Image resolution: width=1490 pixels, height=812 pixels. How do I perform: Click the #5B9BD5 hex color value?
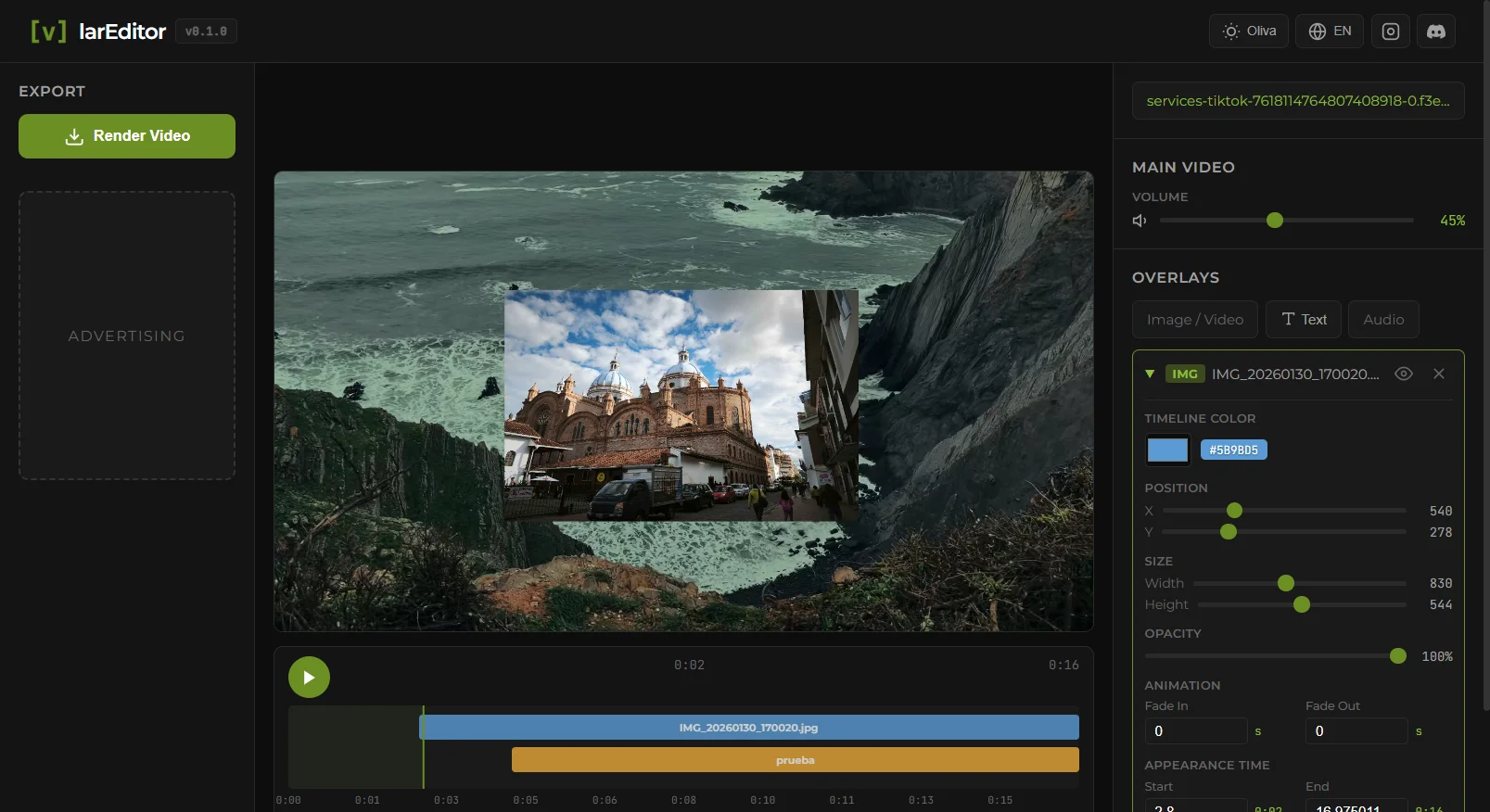[1234, 450]
